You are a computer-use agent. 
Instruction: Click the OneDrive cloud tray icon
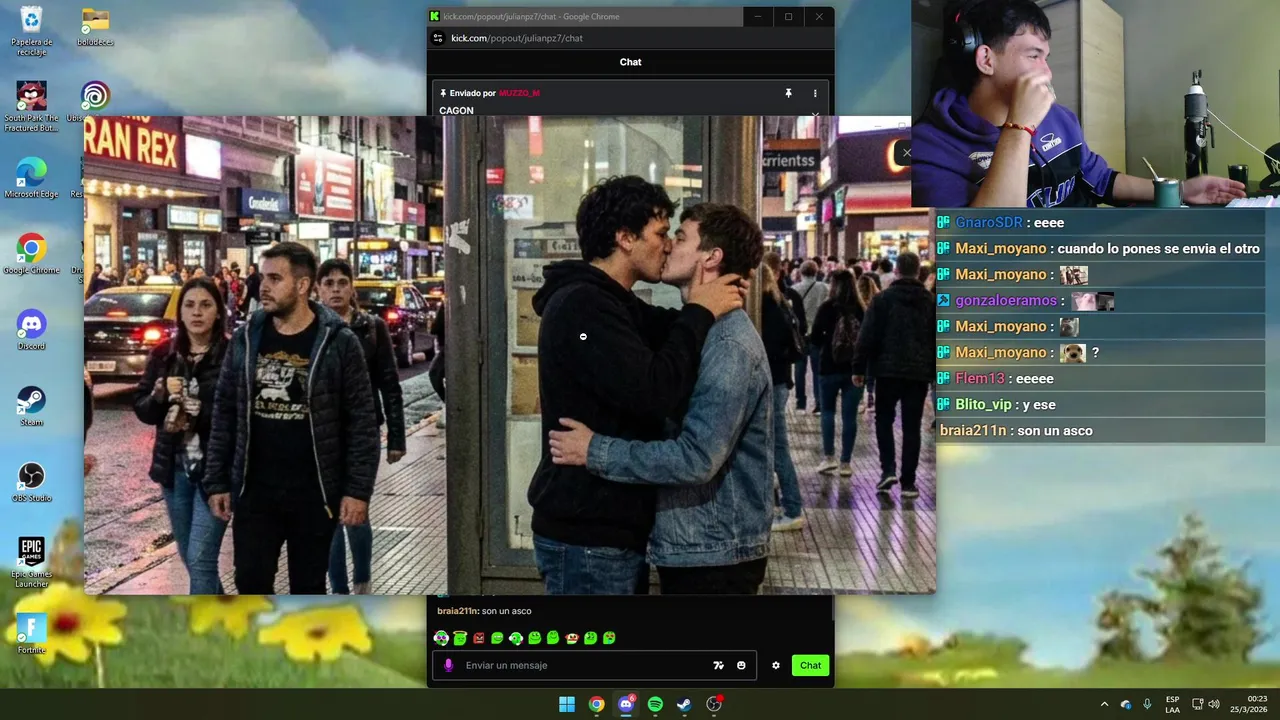(x=1126, y=704)
